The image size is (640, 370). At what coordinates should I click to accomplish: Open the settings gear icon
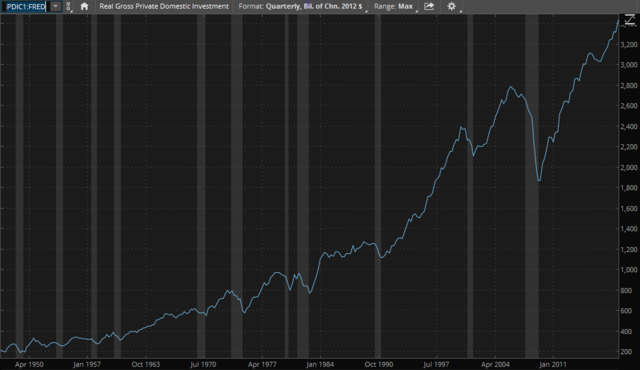[x=451, y=7]
